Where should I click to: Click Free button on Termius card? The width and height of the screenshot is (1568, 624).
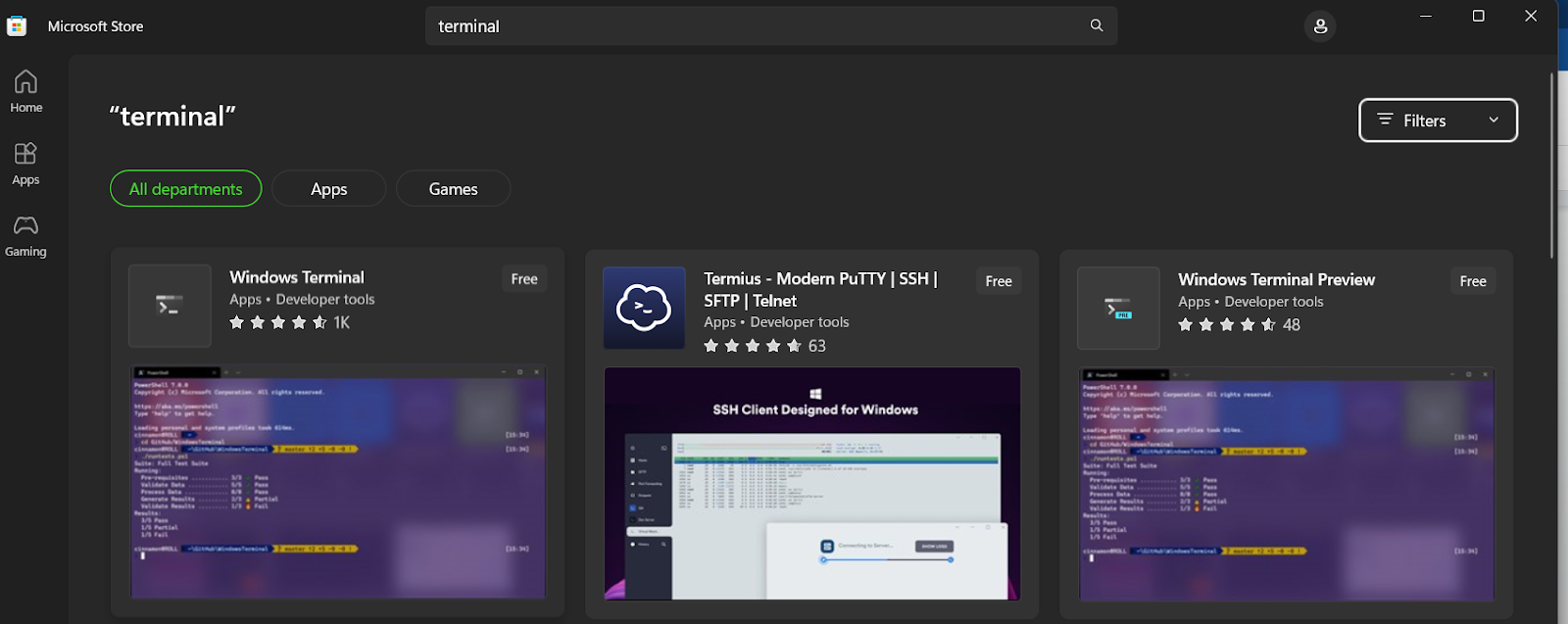999,281
